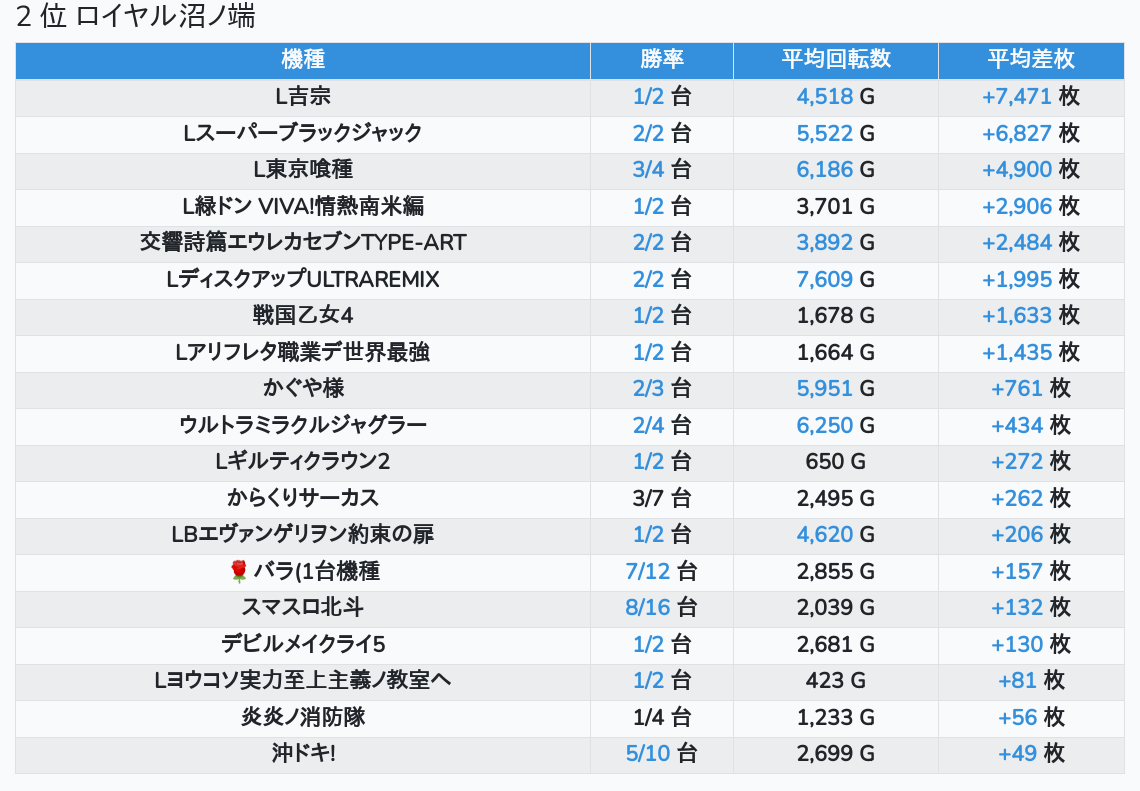Select machine L緑ドン VIVA!情熱南米編
The image size is (1140, 791).
coord(302,206)
